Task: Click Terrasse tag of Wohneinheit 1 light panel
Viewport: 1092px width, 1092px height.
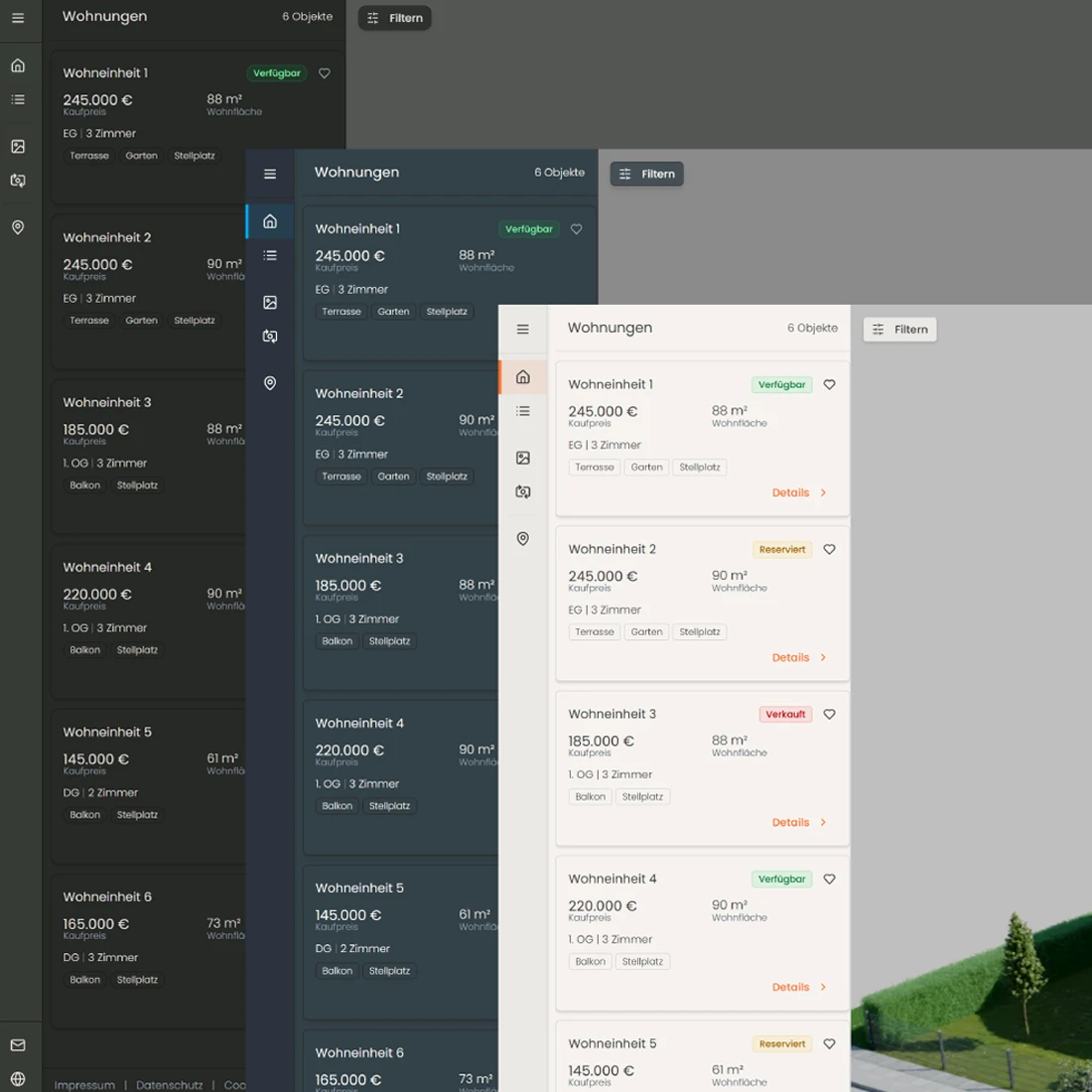Action: [594, 468]
